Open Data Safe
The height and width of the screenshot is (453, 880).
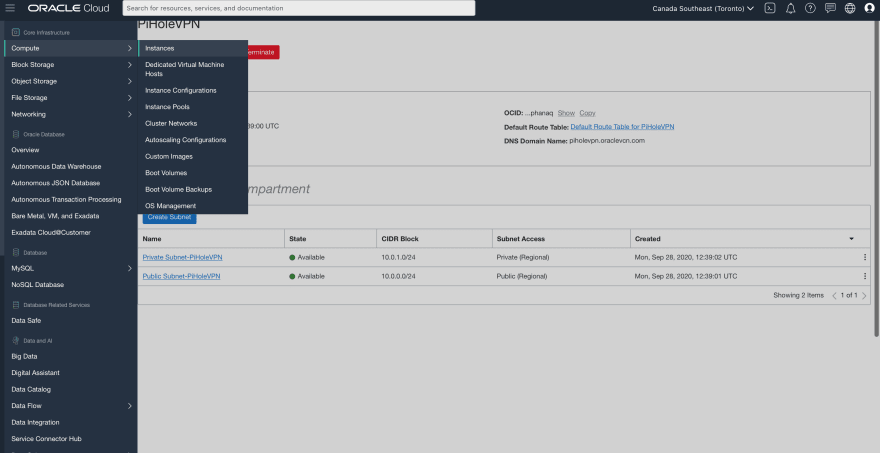click(x=26, y=321)
